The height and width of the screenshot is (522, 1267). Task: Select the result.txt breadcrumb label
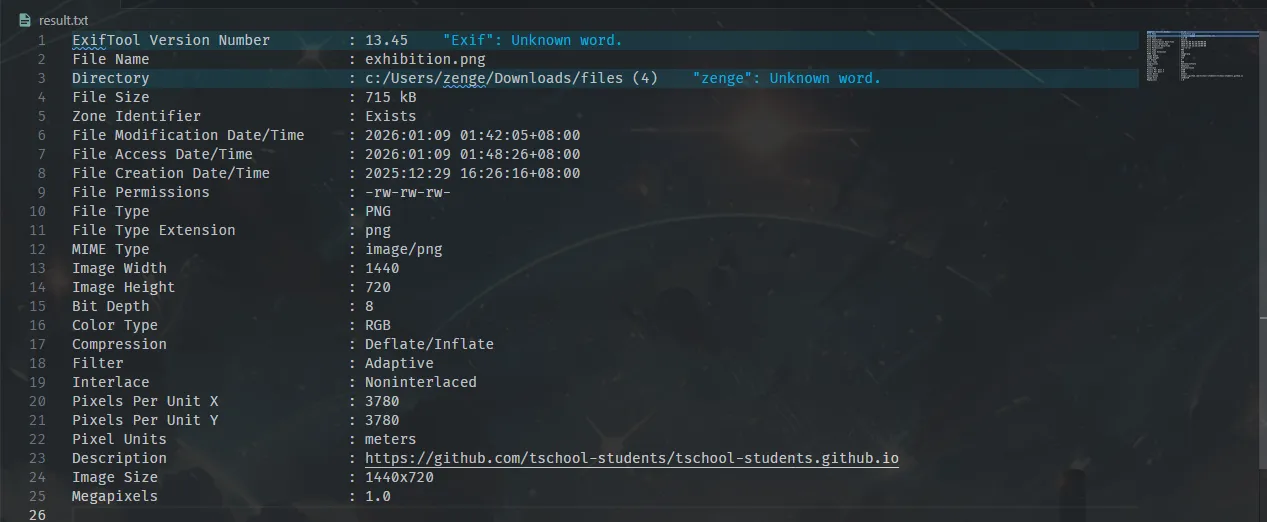coord(63,19)
